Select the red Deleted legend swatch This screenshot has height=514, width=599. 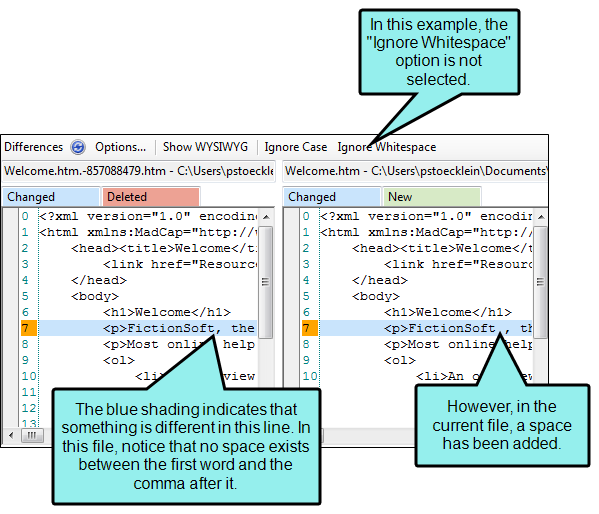[151, 197]
